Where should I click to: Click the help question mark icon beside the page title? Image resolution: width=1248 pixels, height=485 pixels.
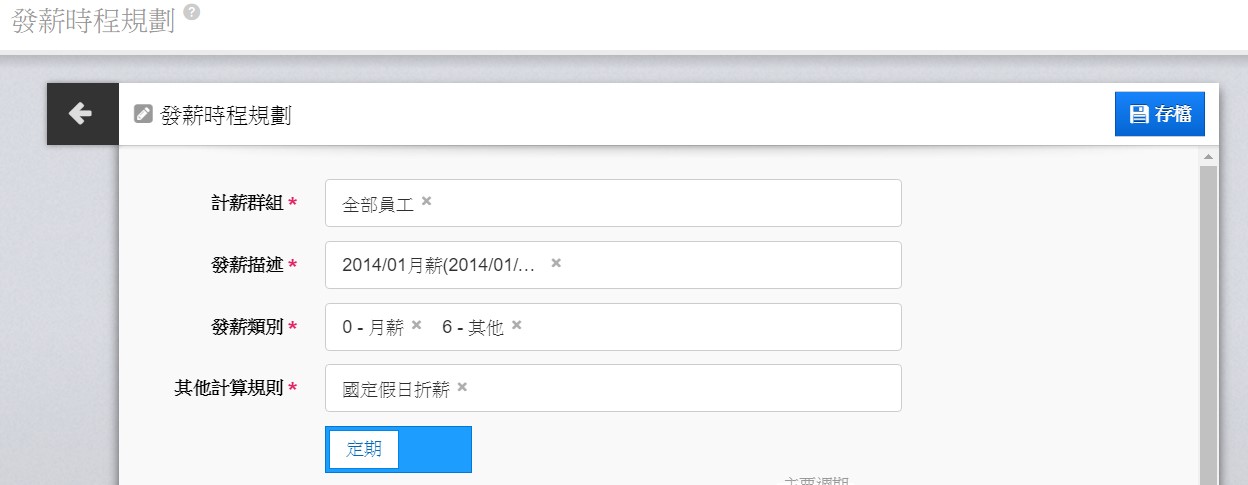pyautogui.click(x=192, y=12)
